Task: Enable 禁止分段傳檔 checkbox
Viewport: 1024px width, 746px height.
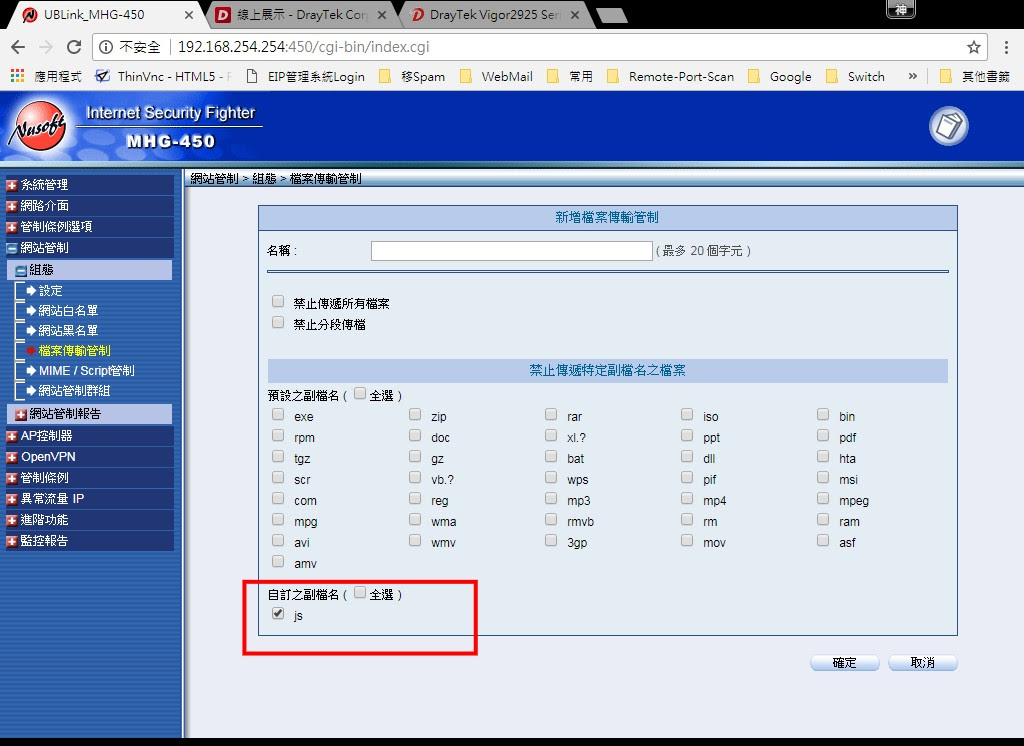Action: point(278,322)
